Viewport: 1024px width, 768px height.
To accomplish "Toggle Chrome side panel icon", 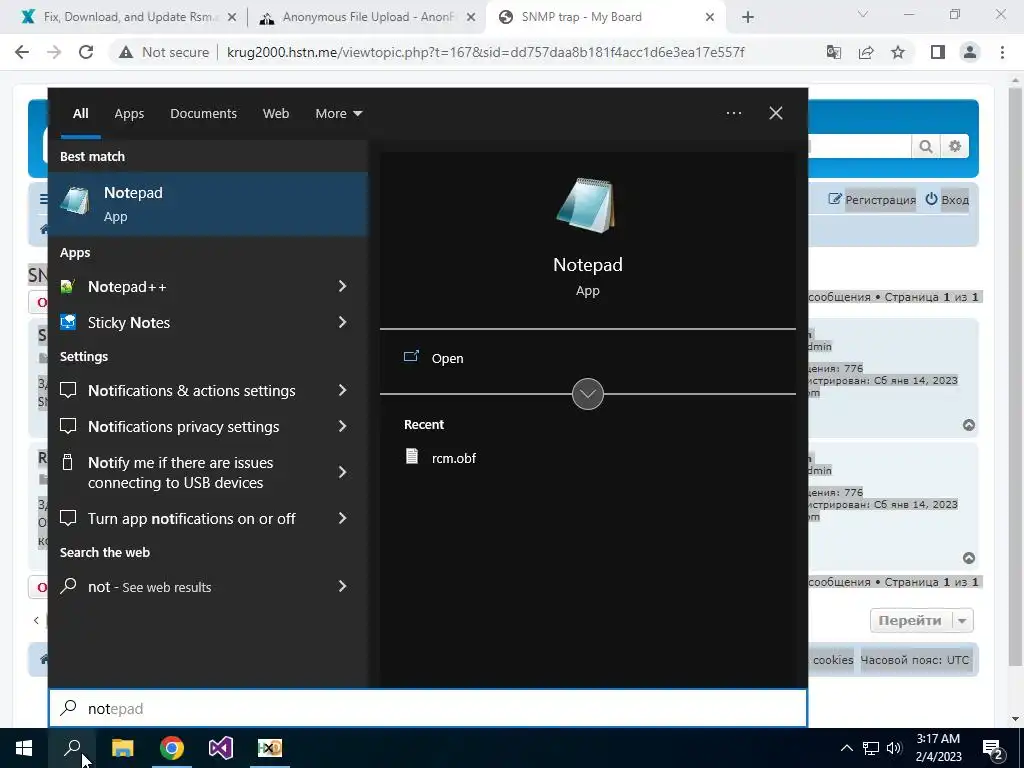I will 938,52.
